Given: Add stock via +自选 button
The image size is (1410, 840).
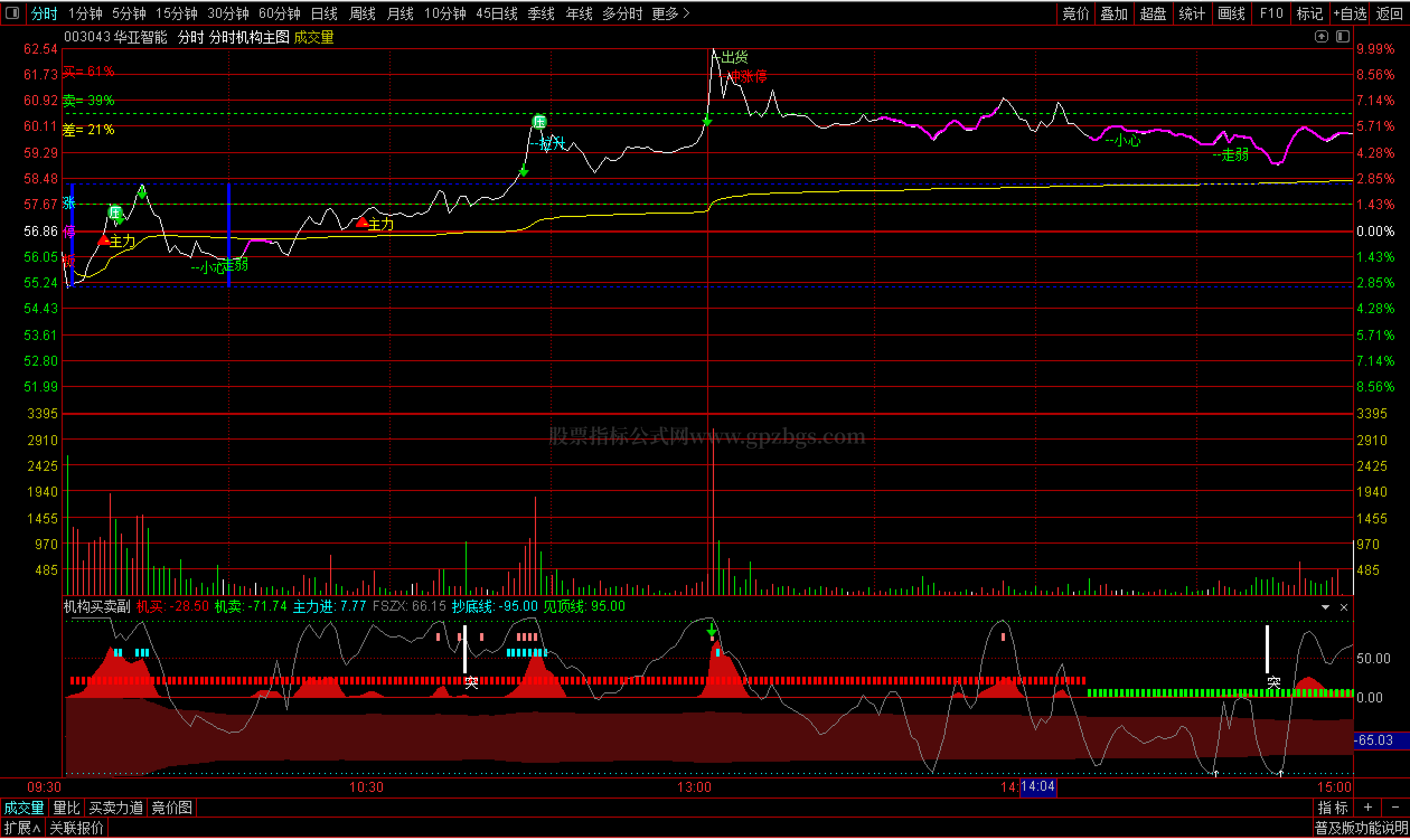Looking at the screenshot, I should click(x=1350, y=13).
